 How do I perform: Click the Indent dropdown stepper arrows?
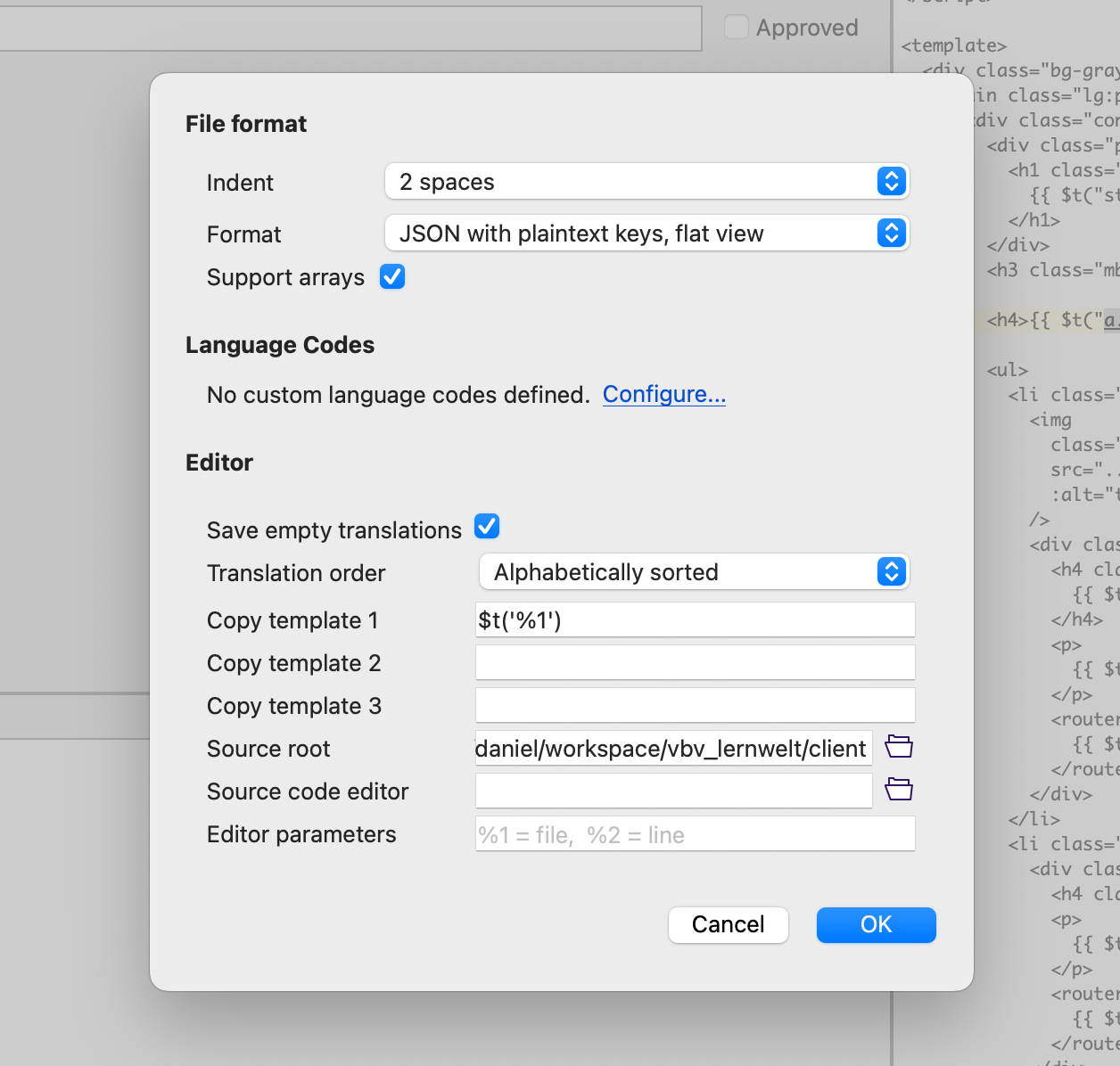(x=892, y=182)
